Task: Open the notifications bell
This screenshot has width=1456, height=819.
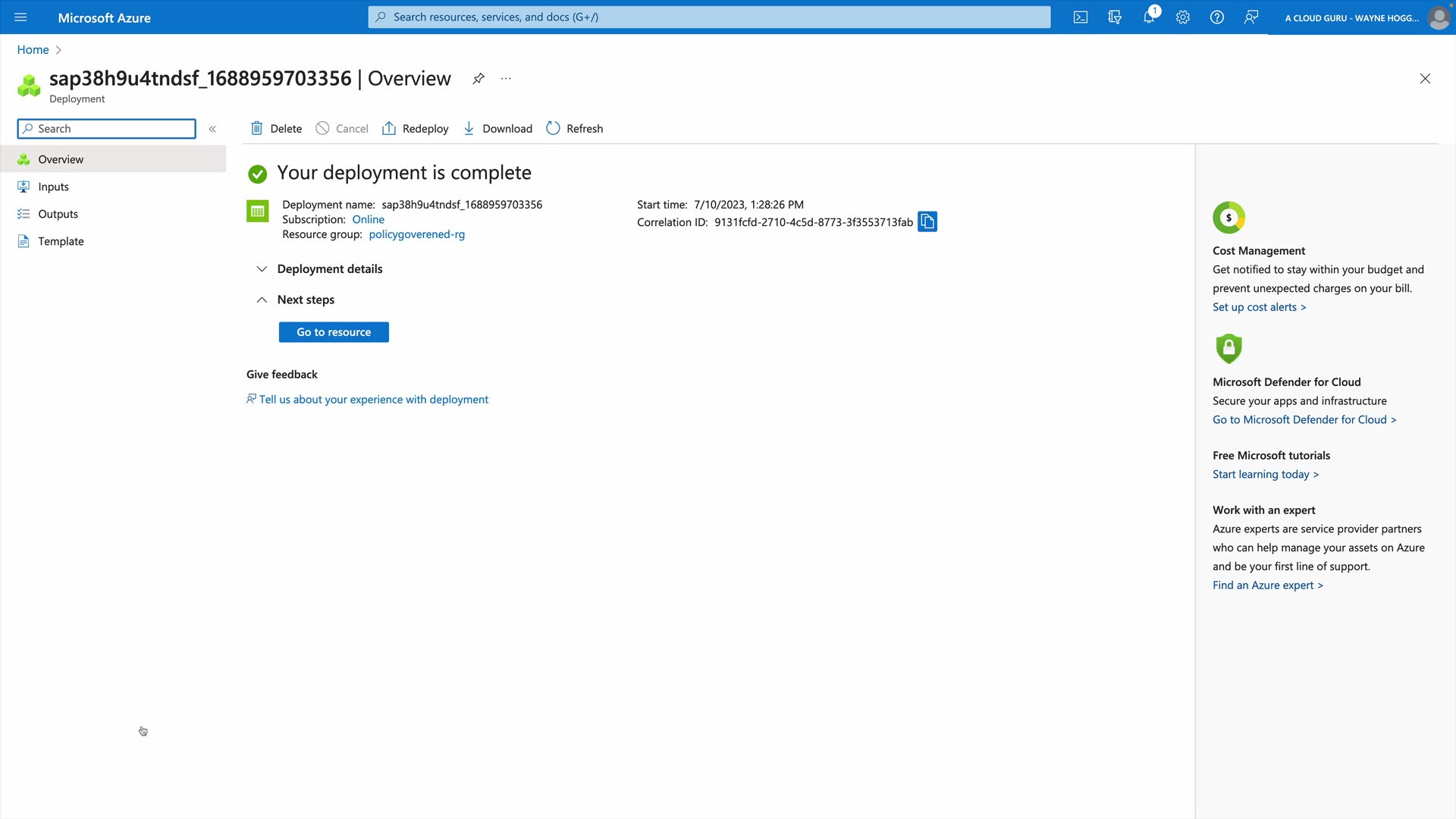Action: pos(1149,17)
